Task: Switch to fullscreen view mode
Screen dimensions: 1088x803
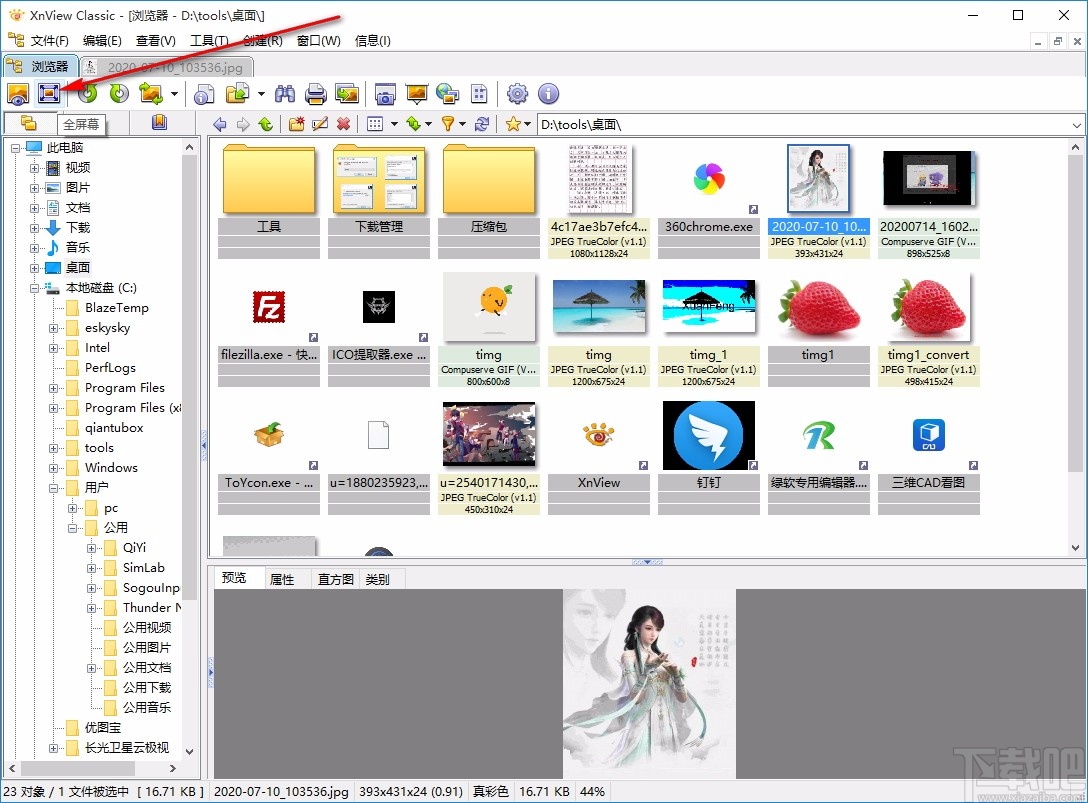Action: click(x=49, y=93)
